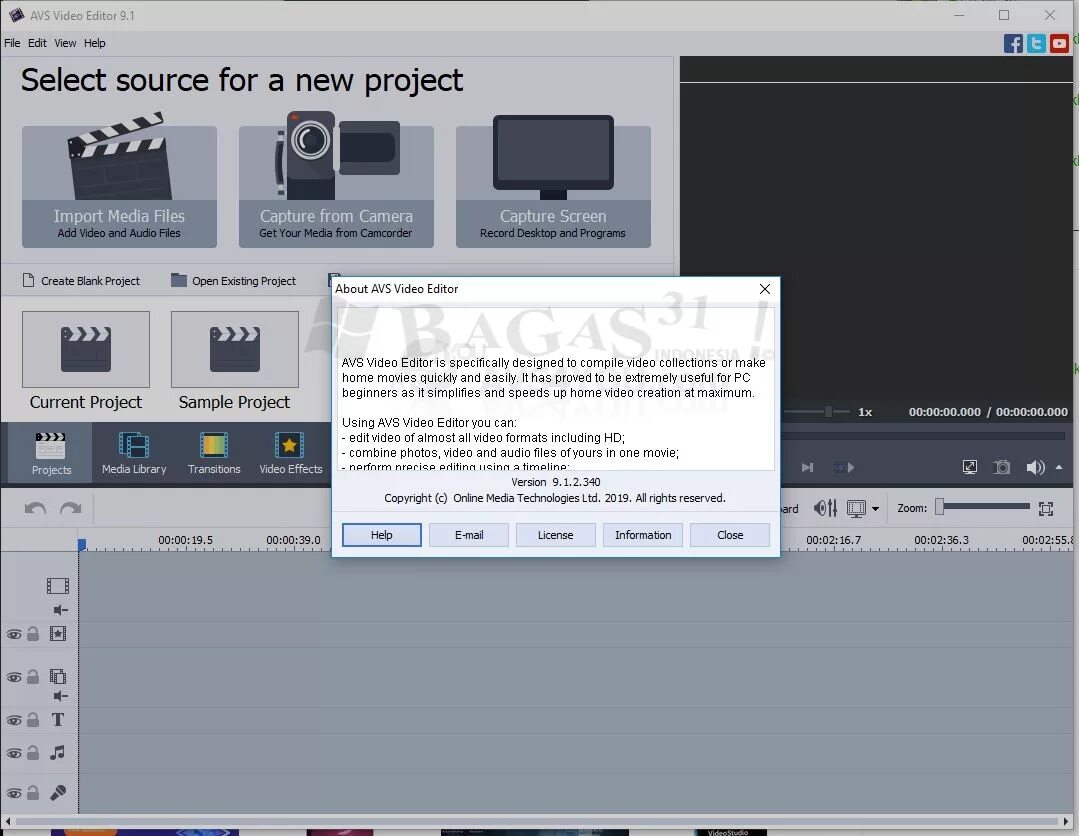The width and height of the screenshot is (1079, 836).
Task: Click the voice microphone track icon
Action: click(x=58, y=793)
